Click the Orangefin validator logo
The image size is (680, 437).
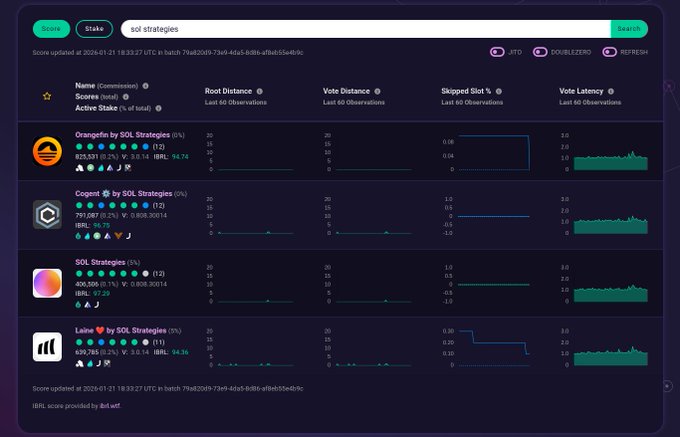pyautogui.click(x=47, y=151)
